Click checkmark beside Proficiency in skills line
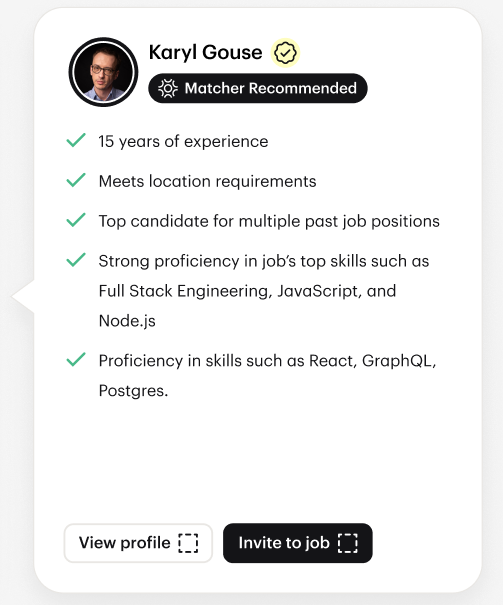The height and width of the screenshot is (605, 503). coord(76,359)
